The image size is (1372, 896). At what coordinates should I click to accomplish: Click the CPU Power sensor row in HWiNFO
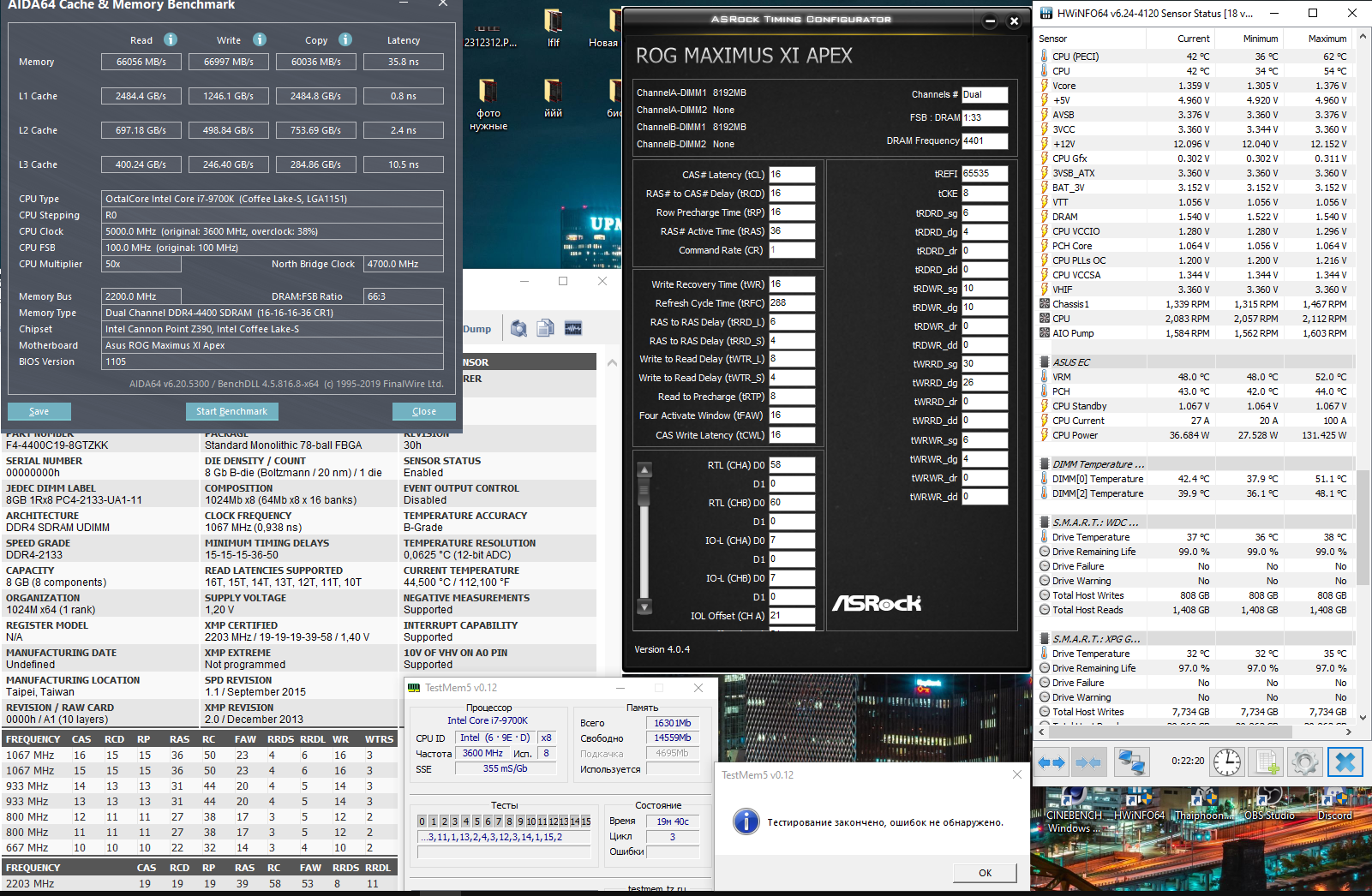(x=1193, y=435)
